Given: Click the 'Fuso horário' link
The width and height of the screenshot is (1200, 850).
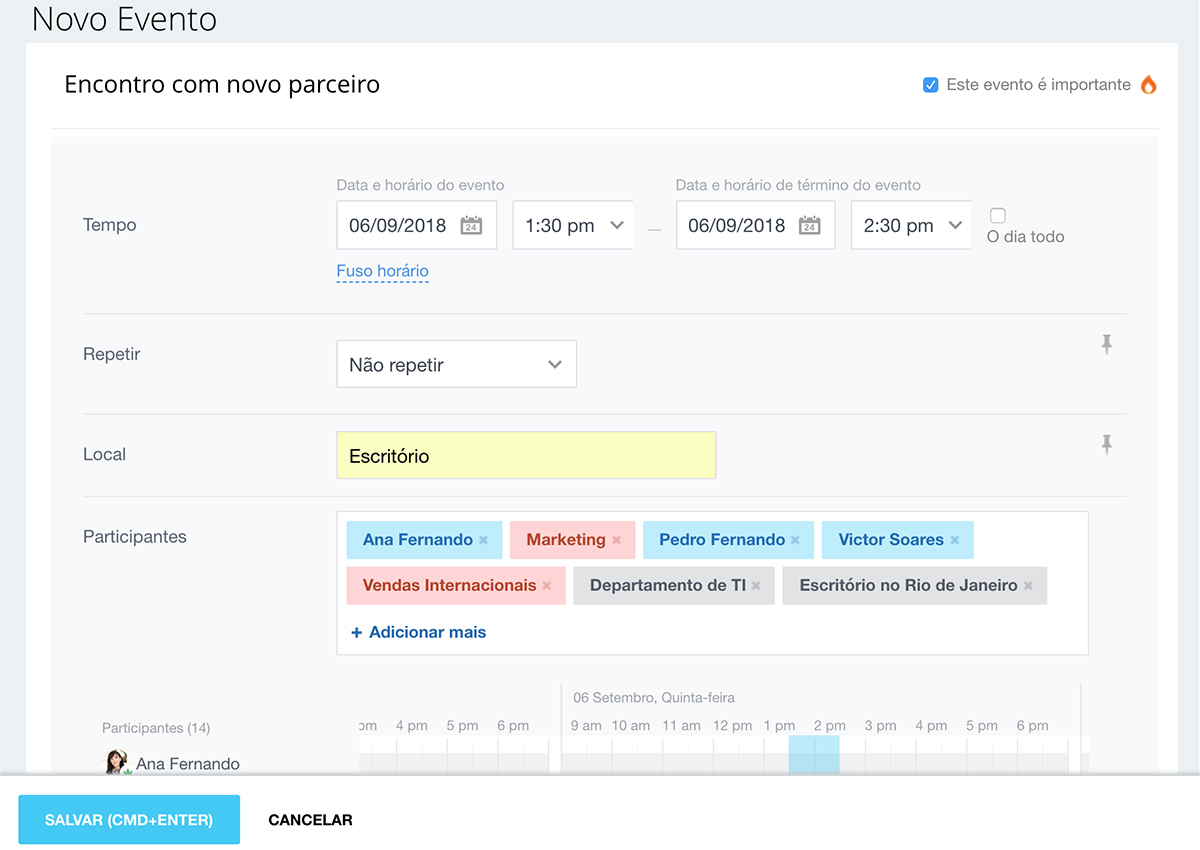Looking at the screenshot, I should [382, 271].
